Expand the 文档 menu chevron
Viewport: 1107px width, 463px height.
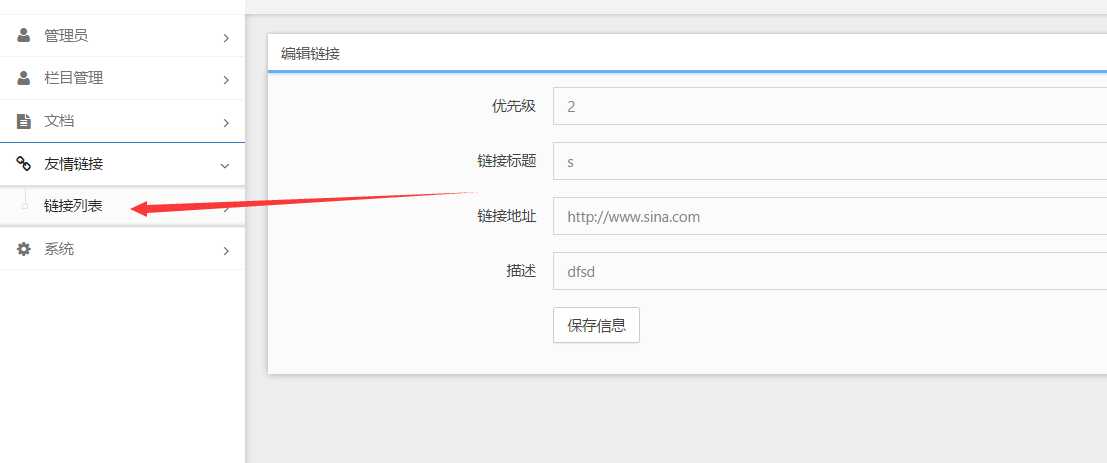click(x=226, y=123)
